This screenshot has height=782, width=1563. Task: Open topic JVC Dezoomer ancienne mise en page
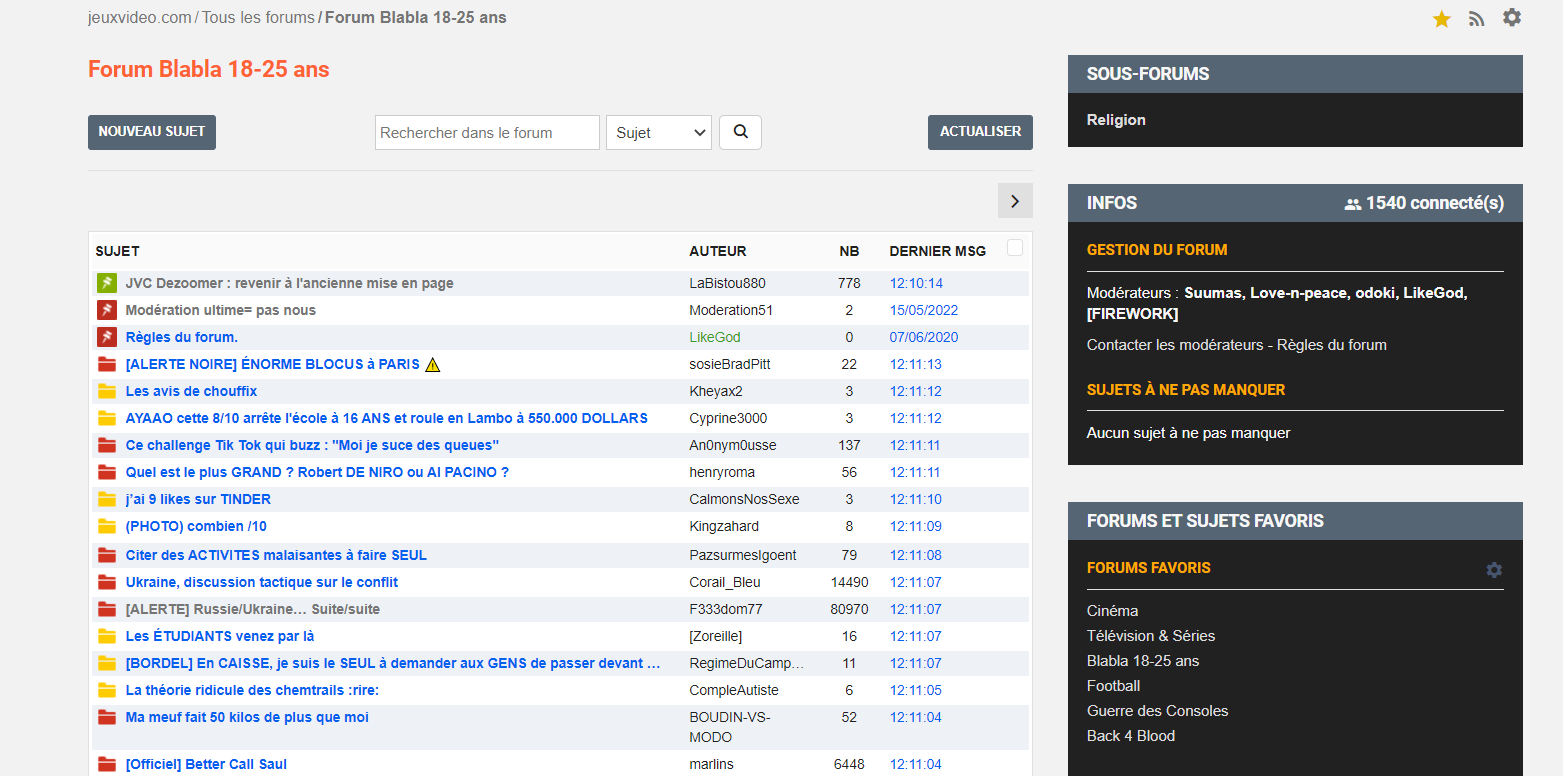click(290, 283)
